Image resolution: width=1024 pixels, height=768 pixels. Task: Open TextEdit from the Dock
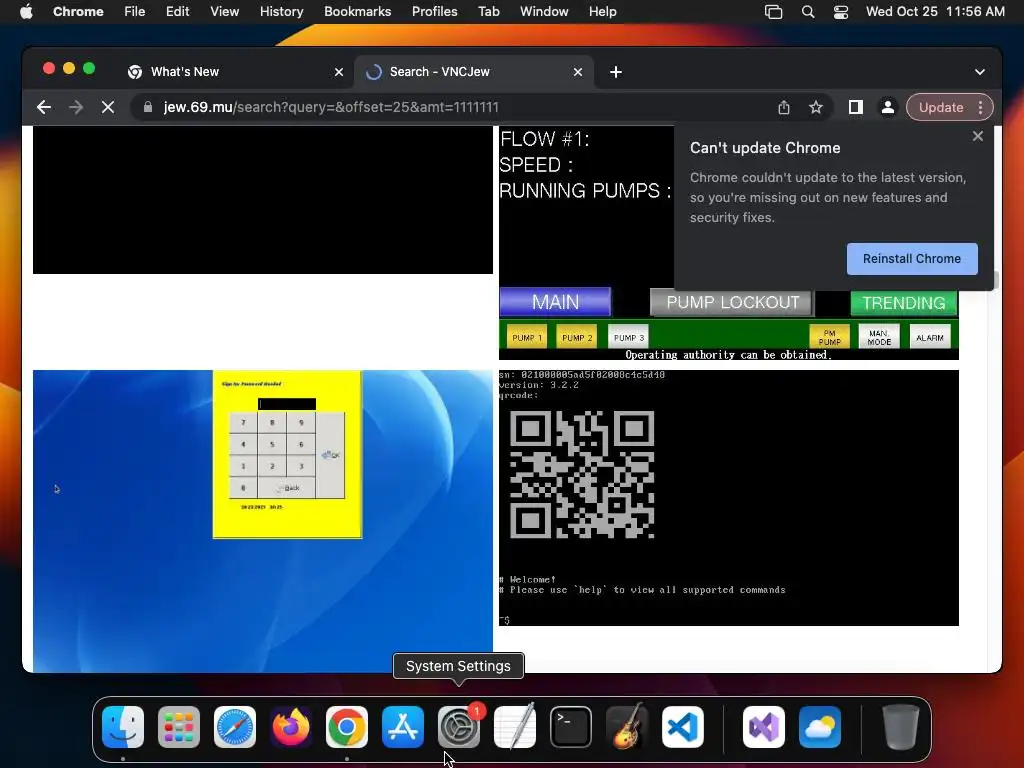[515, 727]
